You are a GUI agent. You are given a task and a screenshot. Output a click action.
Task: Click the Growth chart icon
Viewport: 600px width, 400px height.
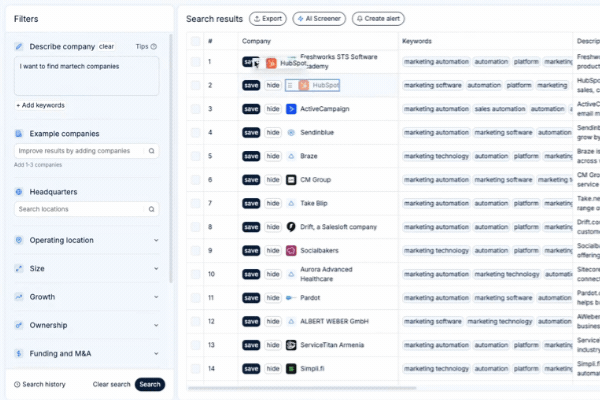[x=19, y=297]
